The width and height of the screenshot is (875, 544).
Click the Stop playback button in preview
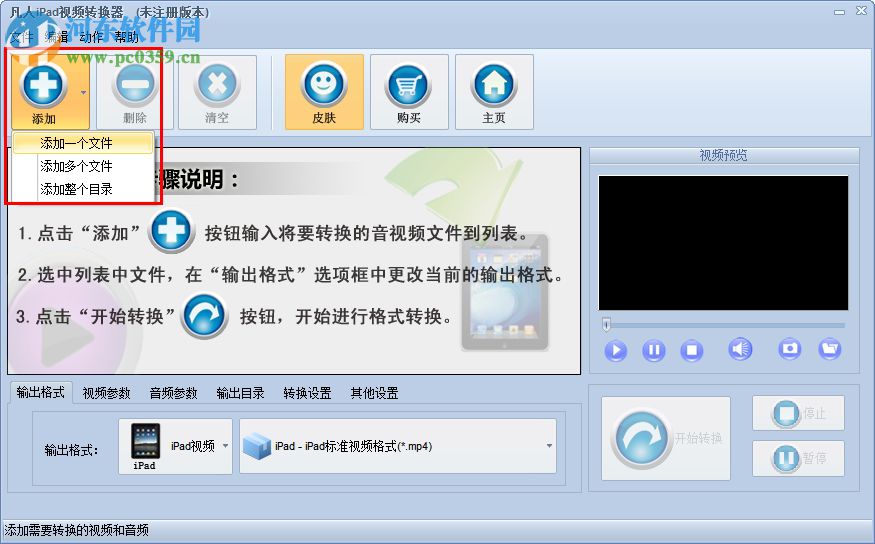[x=691, y=350]
